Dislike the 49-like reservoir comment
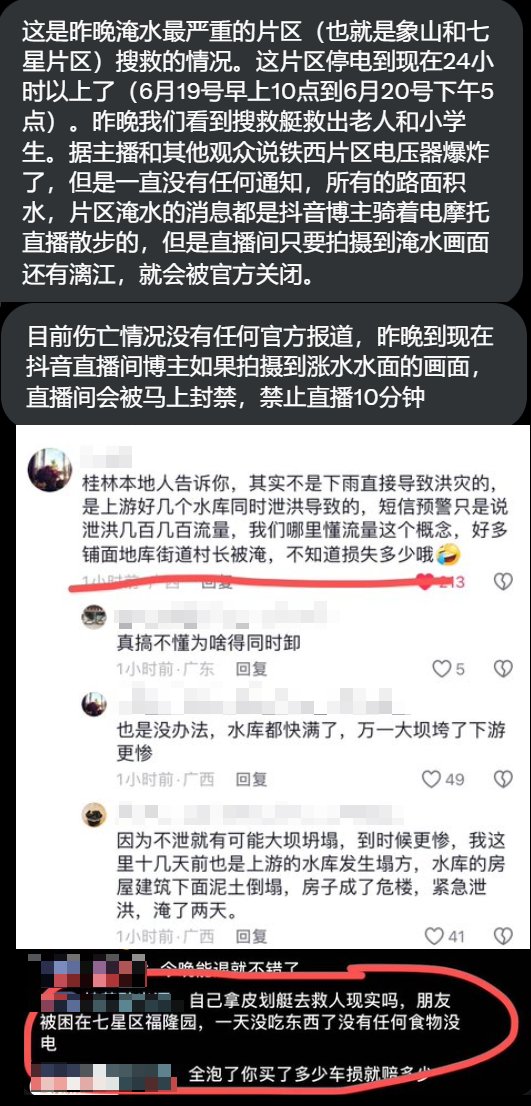 503,779
